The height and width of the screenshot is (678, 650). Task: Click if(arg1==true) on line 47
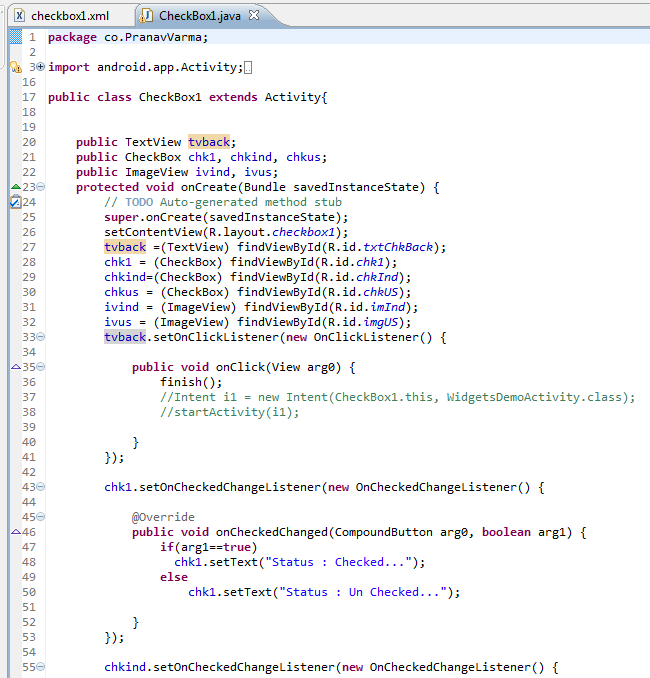pos(208,547)
